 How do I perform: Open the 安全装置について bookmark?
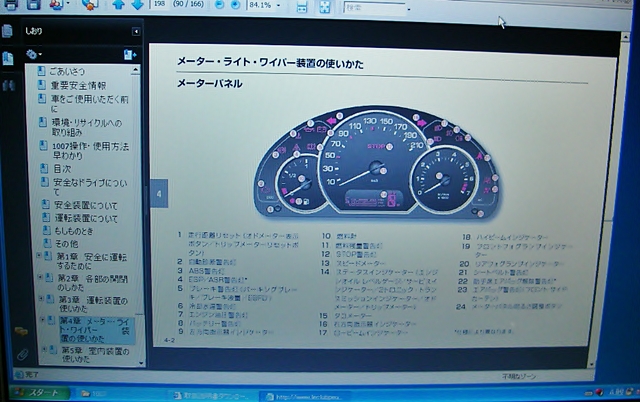pos(86,205)
